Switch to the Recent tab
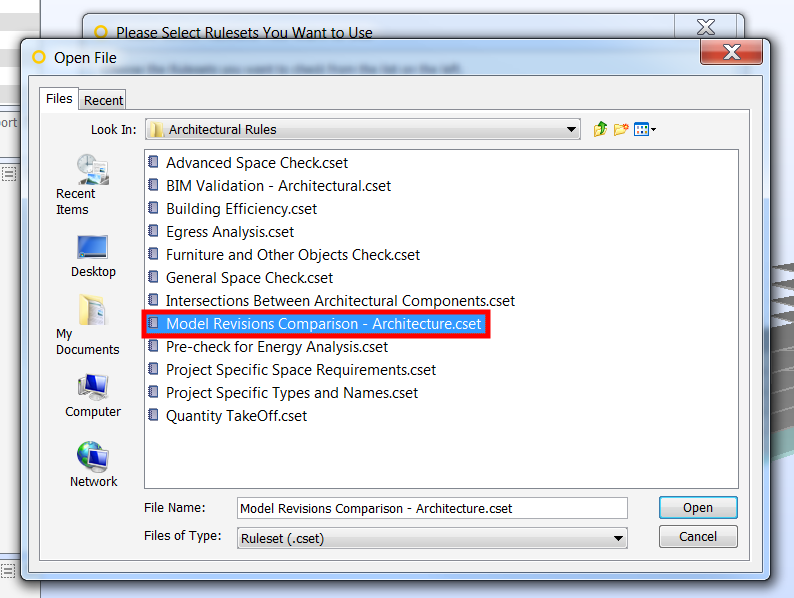This screenshot has height=598, width=794. pos(103,100)
